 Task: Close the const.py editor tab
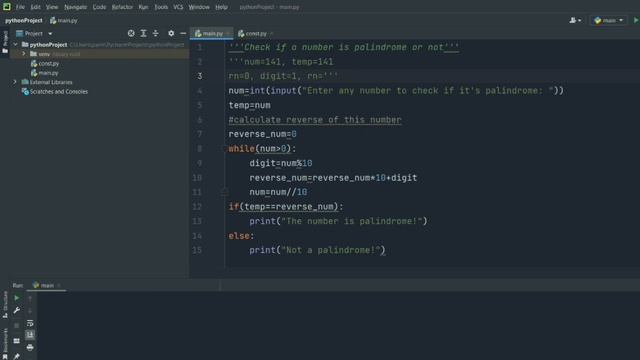(x=272, y=33)
